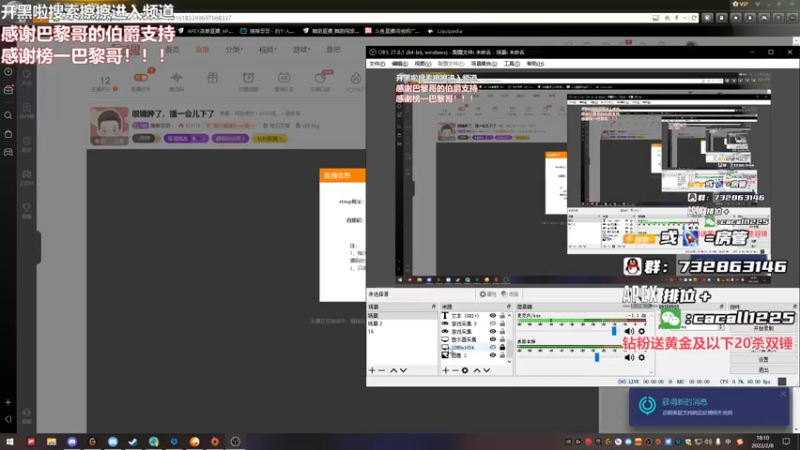Screen dimensions: 800x450
Task: Open Discord from the taskbar
Action: [x=72, y=441]
